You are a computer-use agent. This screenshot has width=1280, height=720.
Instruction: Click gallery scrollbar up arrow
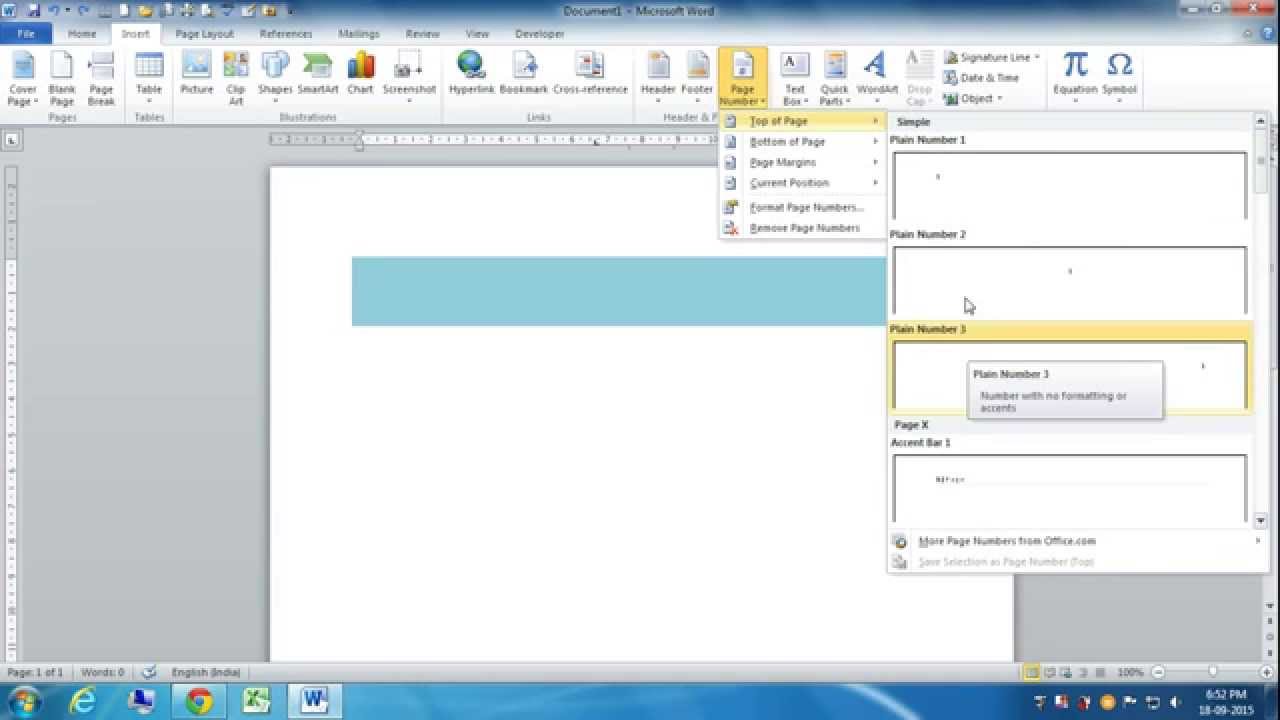[x=1260, y=121]
